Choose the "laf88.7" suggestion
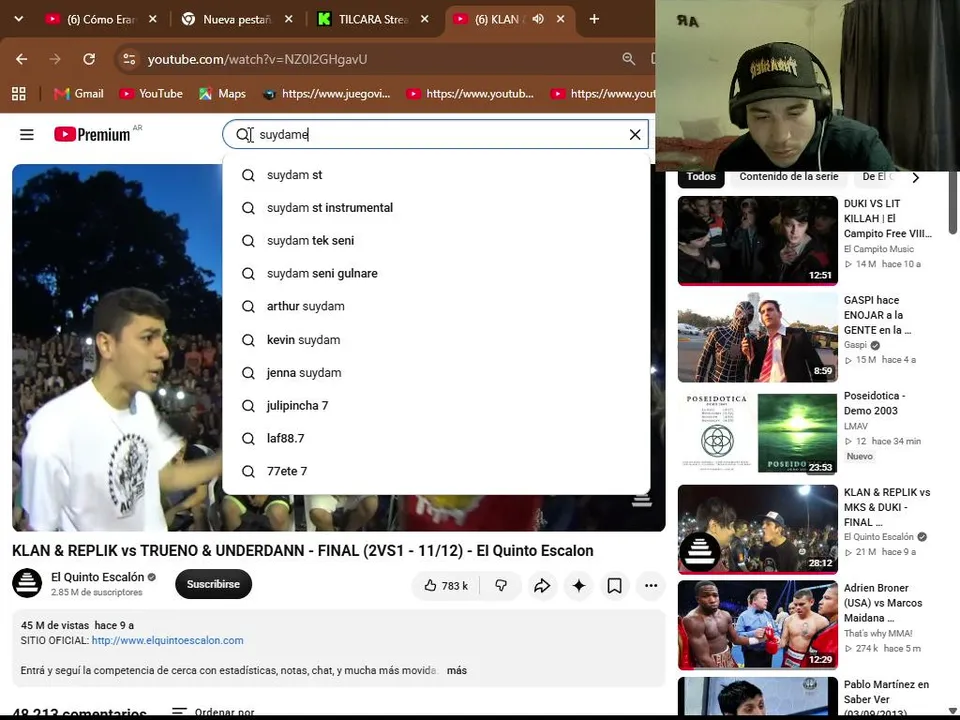 tap(436, 438)
